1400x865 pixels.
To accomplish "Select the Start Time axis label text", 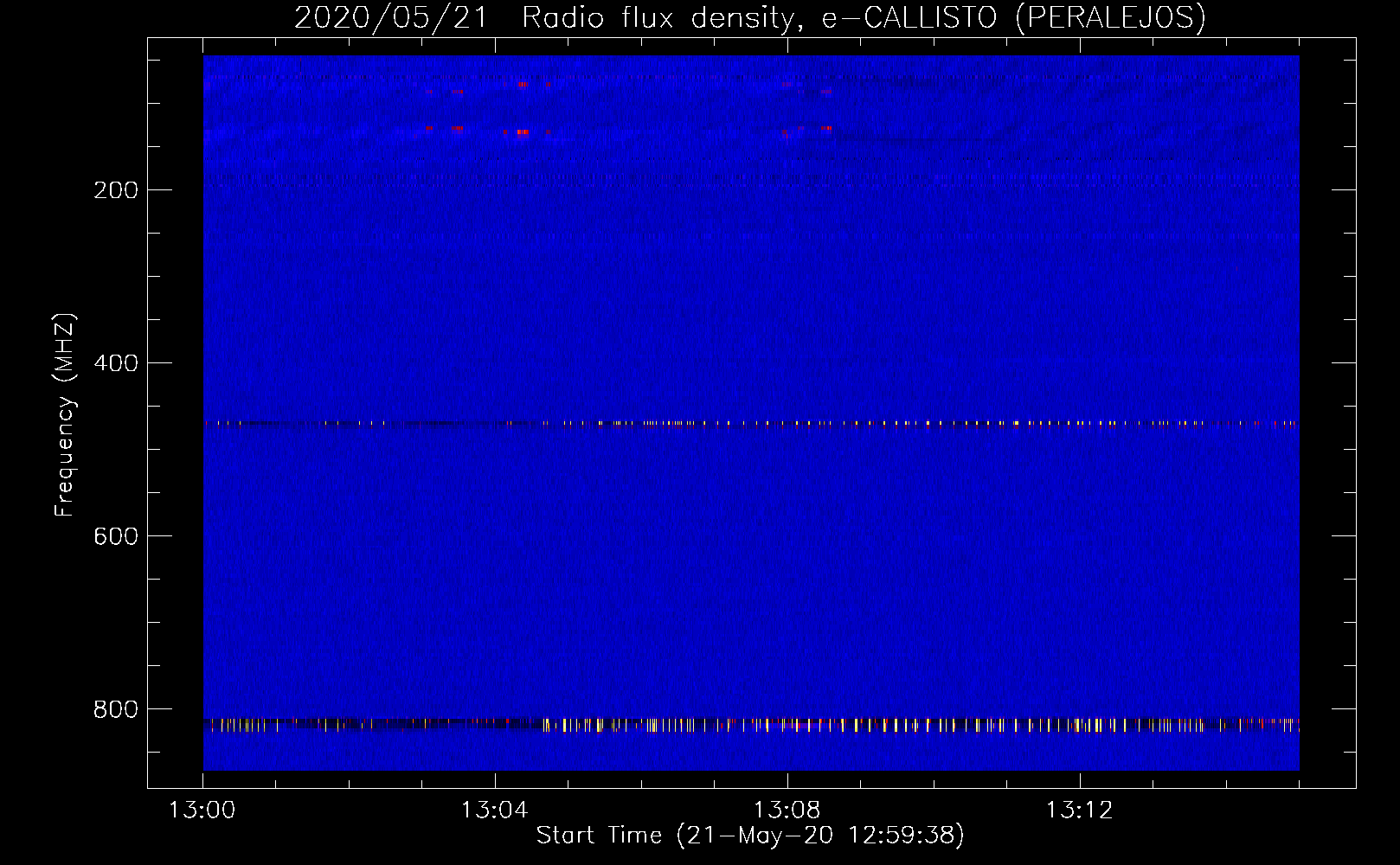I will 750,836.
